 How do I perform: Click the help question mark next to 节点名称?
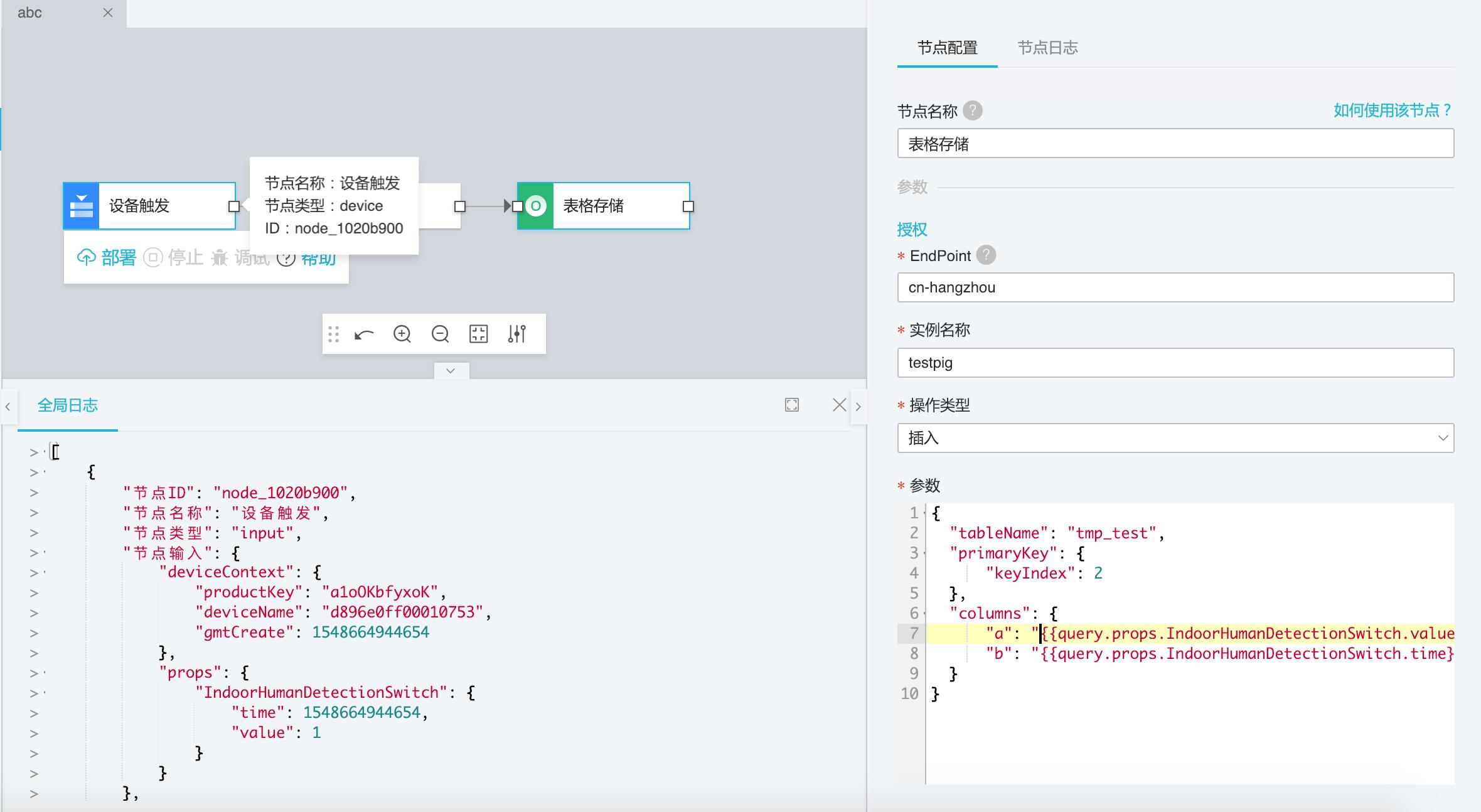tap(972, 110)
